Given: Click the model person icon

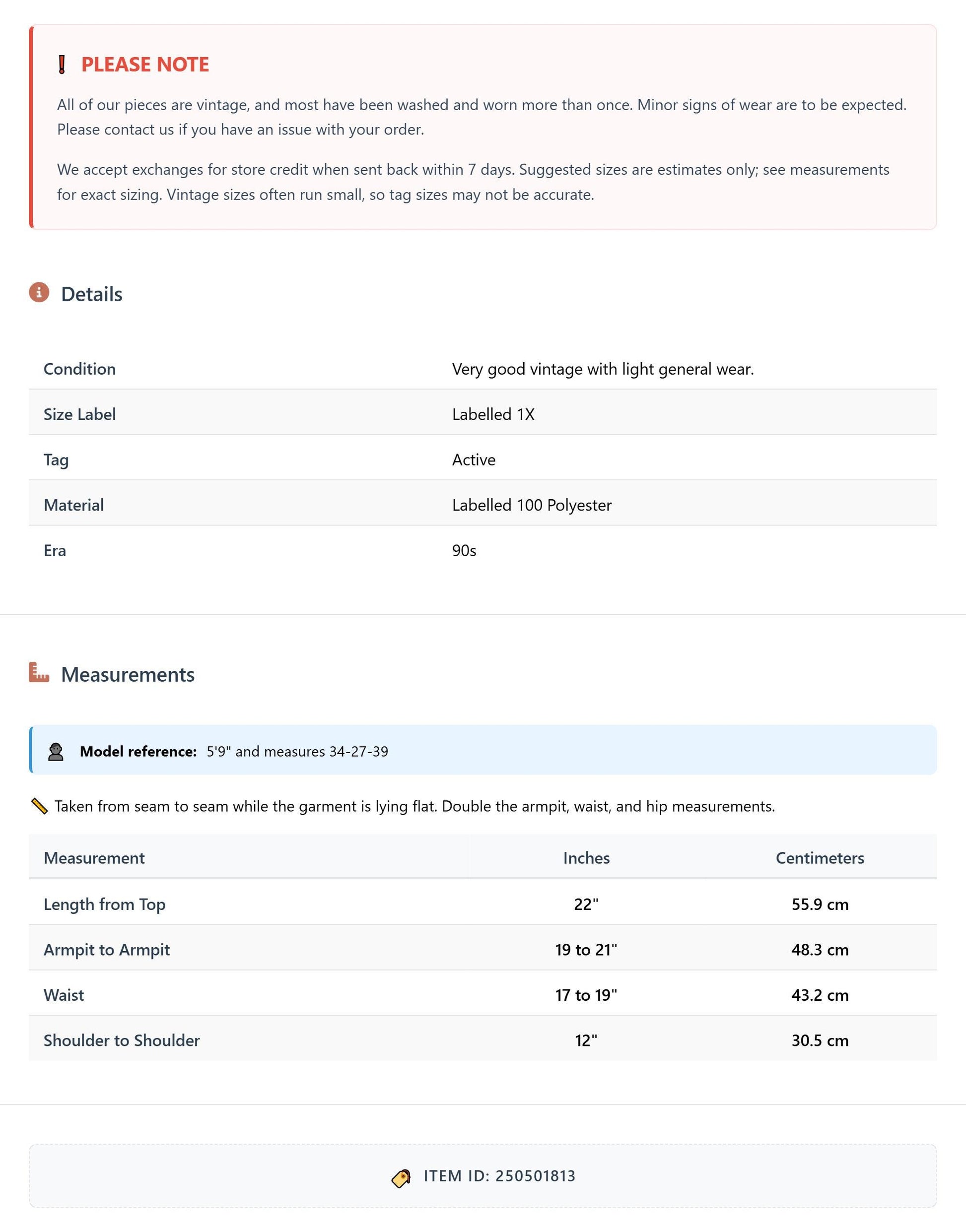Looking at the screenshot, I should [56, 751].
